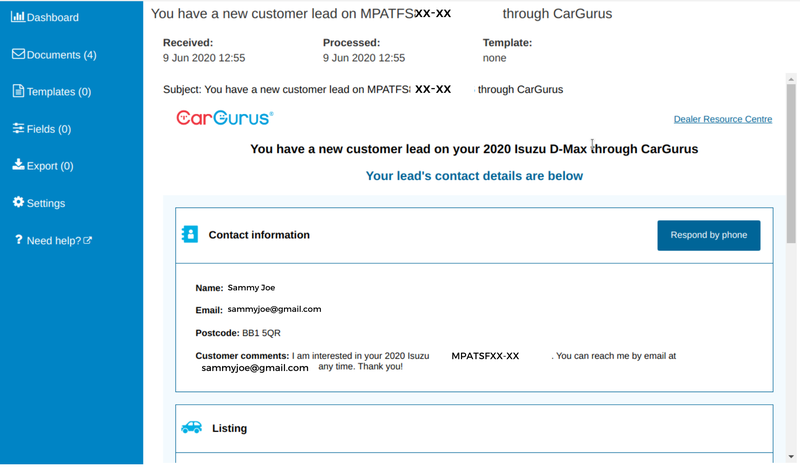Open Documents (4) in sidebar
This screenshot has height=470, width=800.
point(54,55)
